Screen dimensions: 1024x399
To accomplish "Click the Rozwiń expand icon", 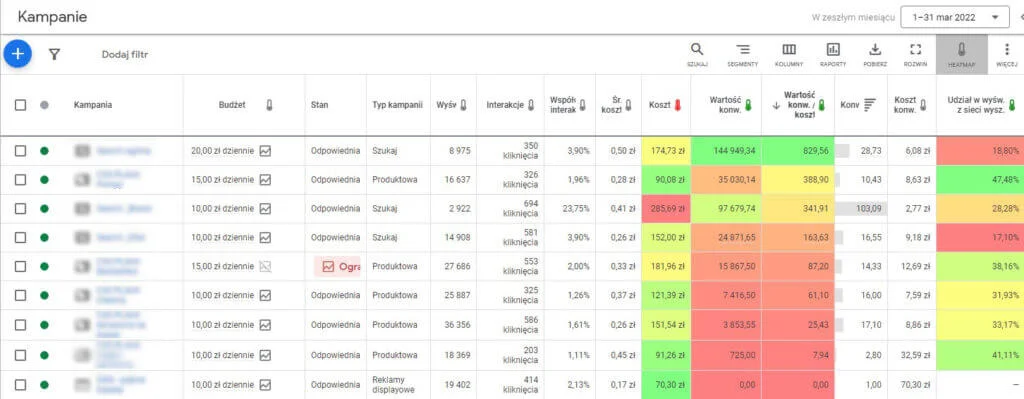I will (x=916, y=55).
